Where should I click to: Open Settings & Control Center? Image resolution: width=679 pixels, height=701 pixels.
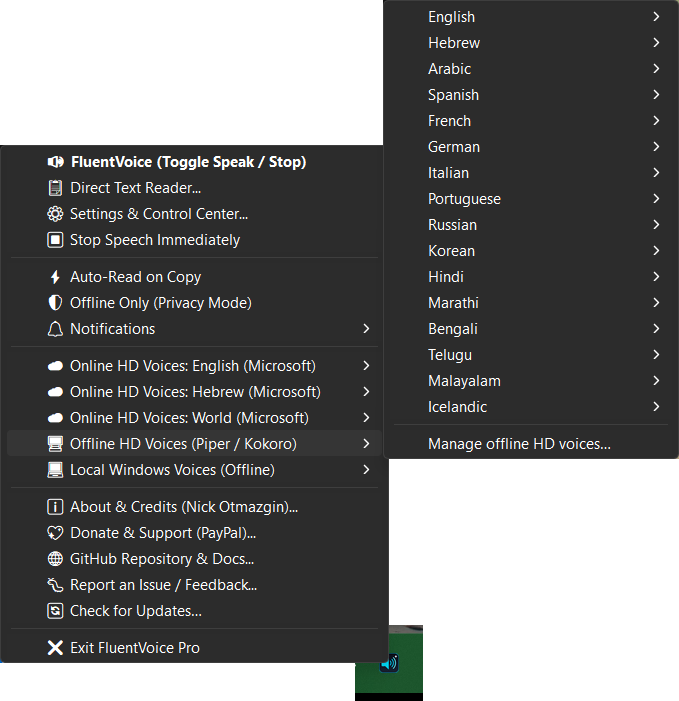coord(194,214)
